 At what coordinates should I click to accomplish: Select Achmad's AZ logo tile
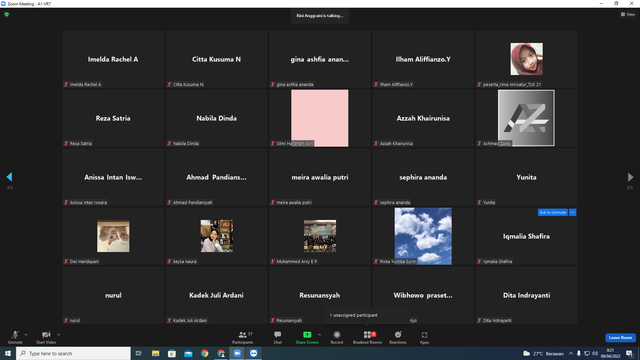click(x=526, y=118)
